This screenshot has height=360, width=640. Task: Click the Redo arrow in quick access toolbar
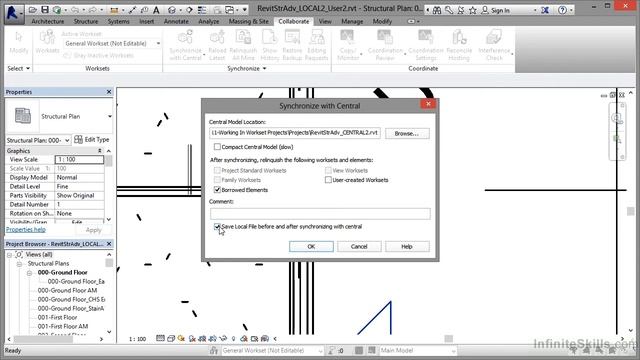click(x=92, y=9)
